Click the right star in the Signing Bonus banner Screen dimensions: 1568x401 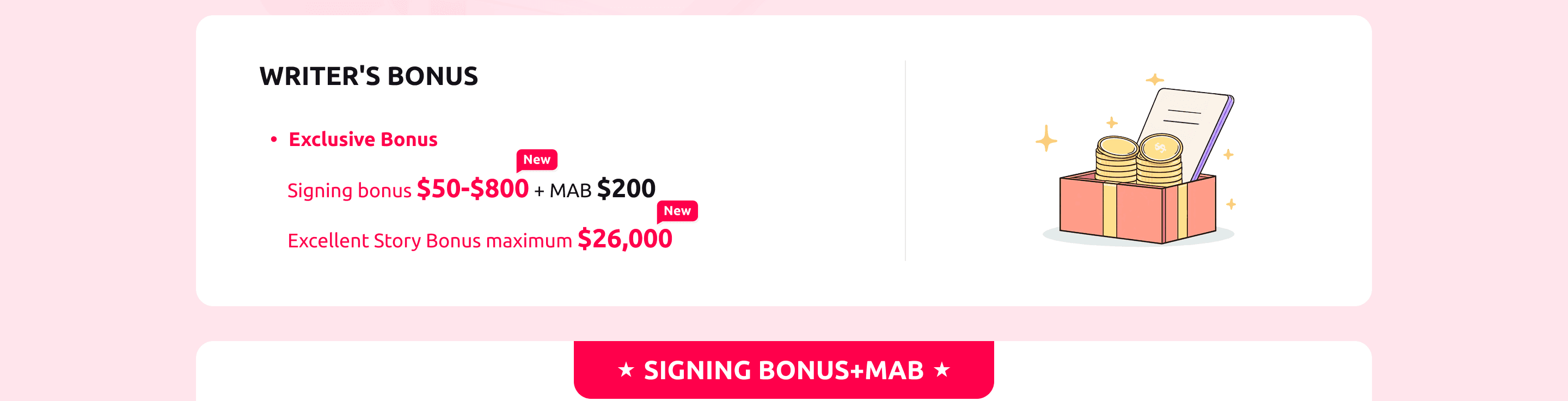942,370
